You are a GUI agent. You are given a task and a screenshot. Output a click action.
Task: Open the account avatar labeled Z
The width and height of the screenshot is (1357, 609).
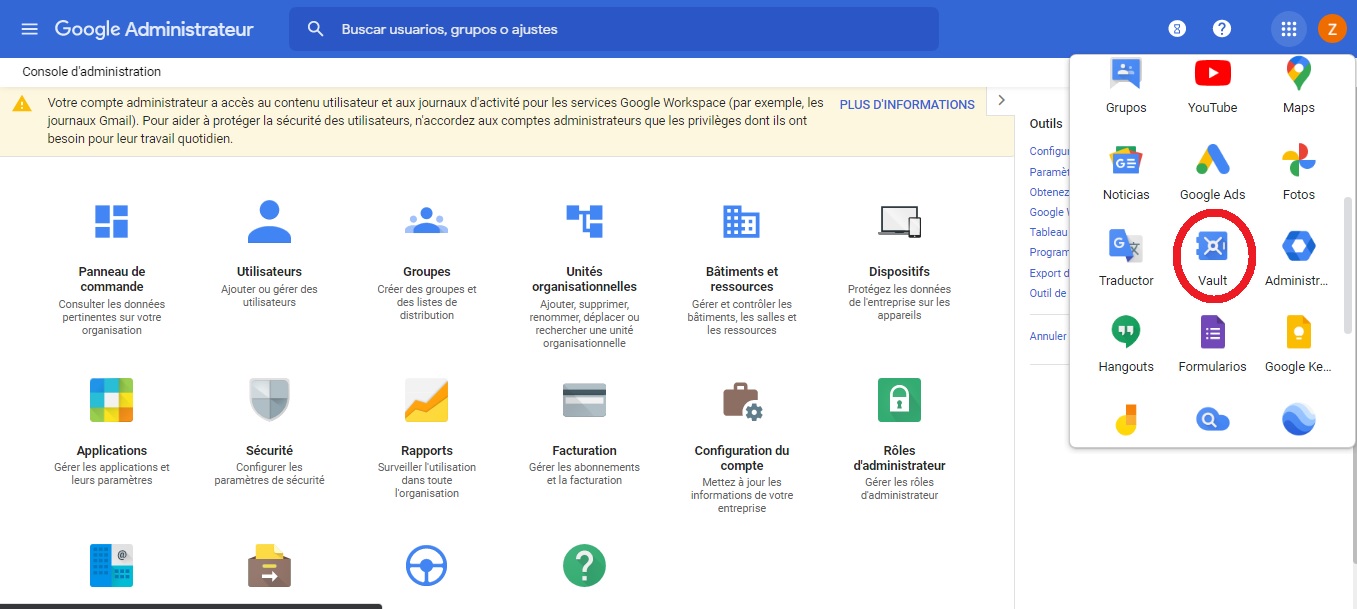[x=1332, y=29]
